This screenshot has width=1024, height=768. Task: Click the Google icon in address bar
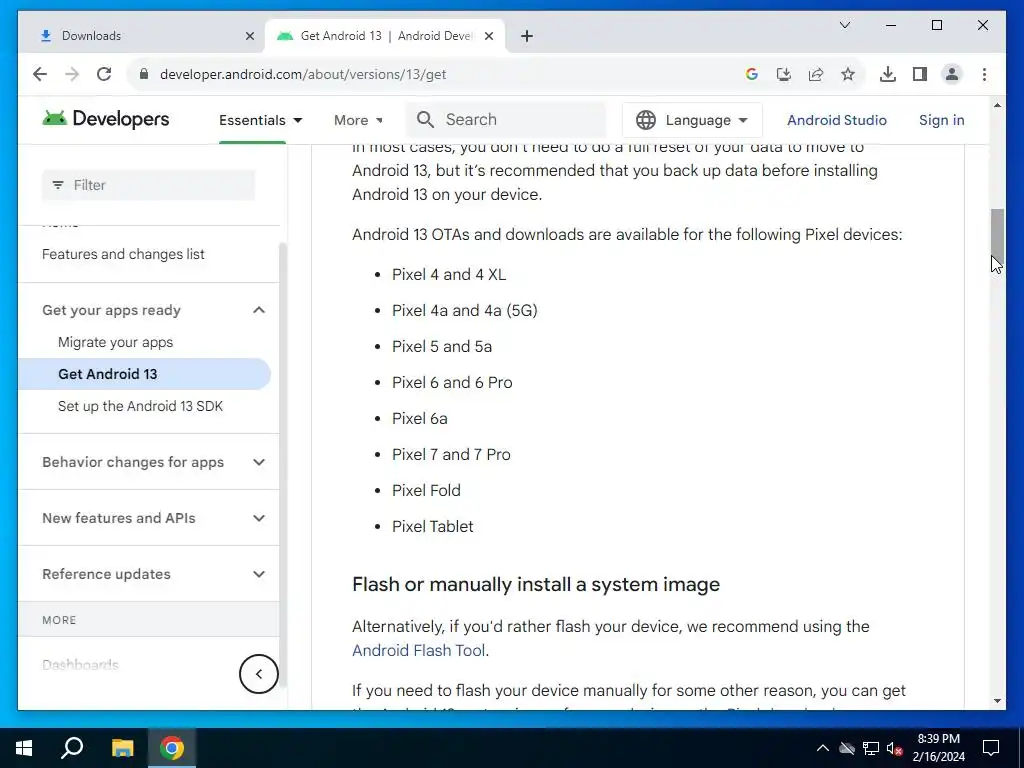(752, 74)
